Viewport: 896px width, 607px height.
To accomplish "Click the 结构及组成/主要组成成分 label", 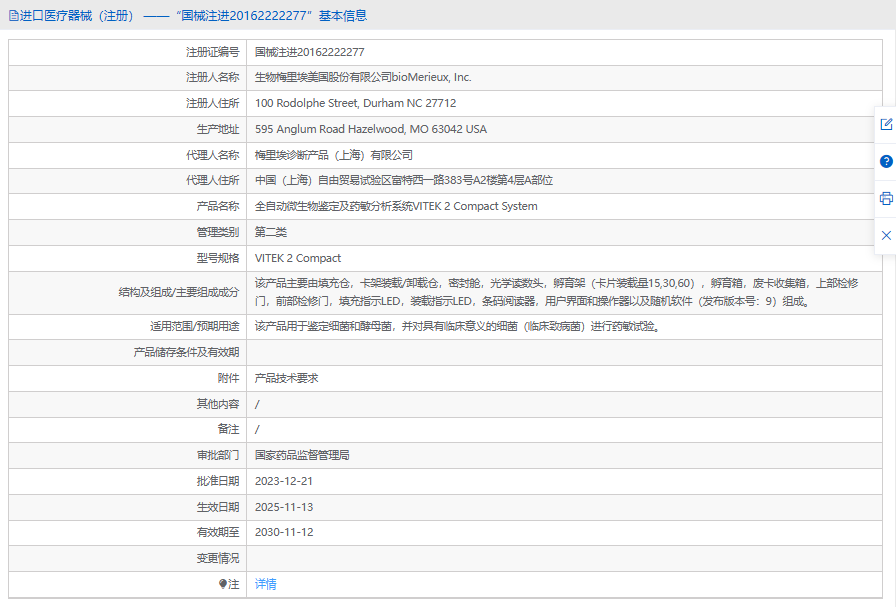I will point(179,293).
